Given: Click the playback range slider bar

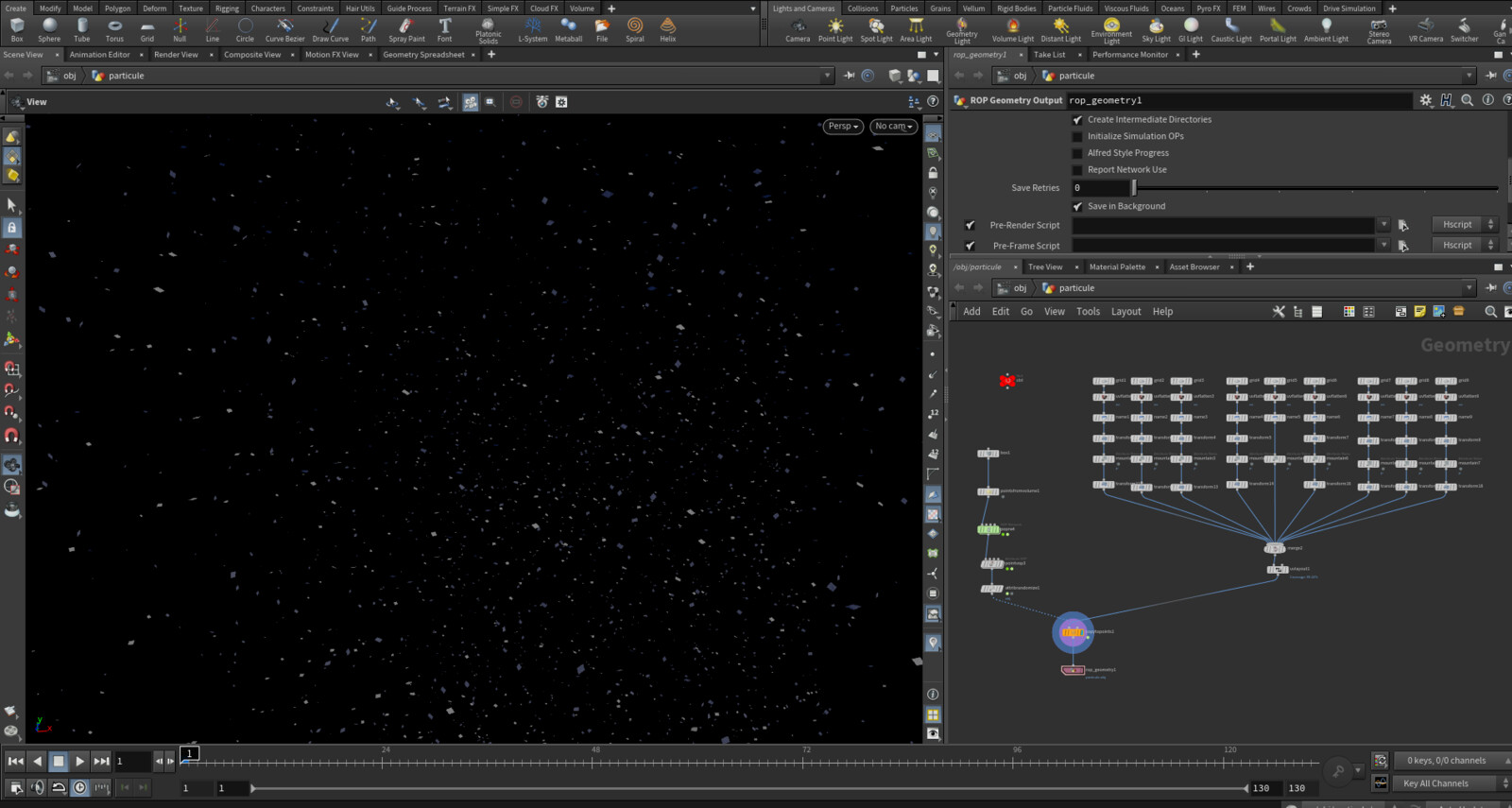Looking at the screenshot, I should [x=750, y=788].
